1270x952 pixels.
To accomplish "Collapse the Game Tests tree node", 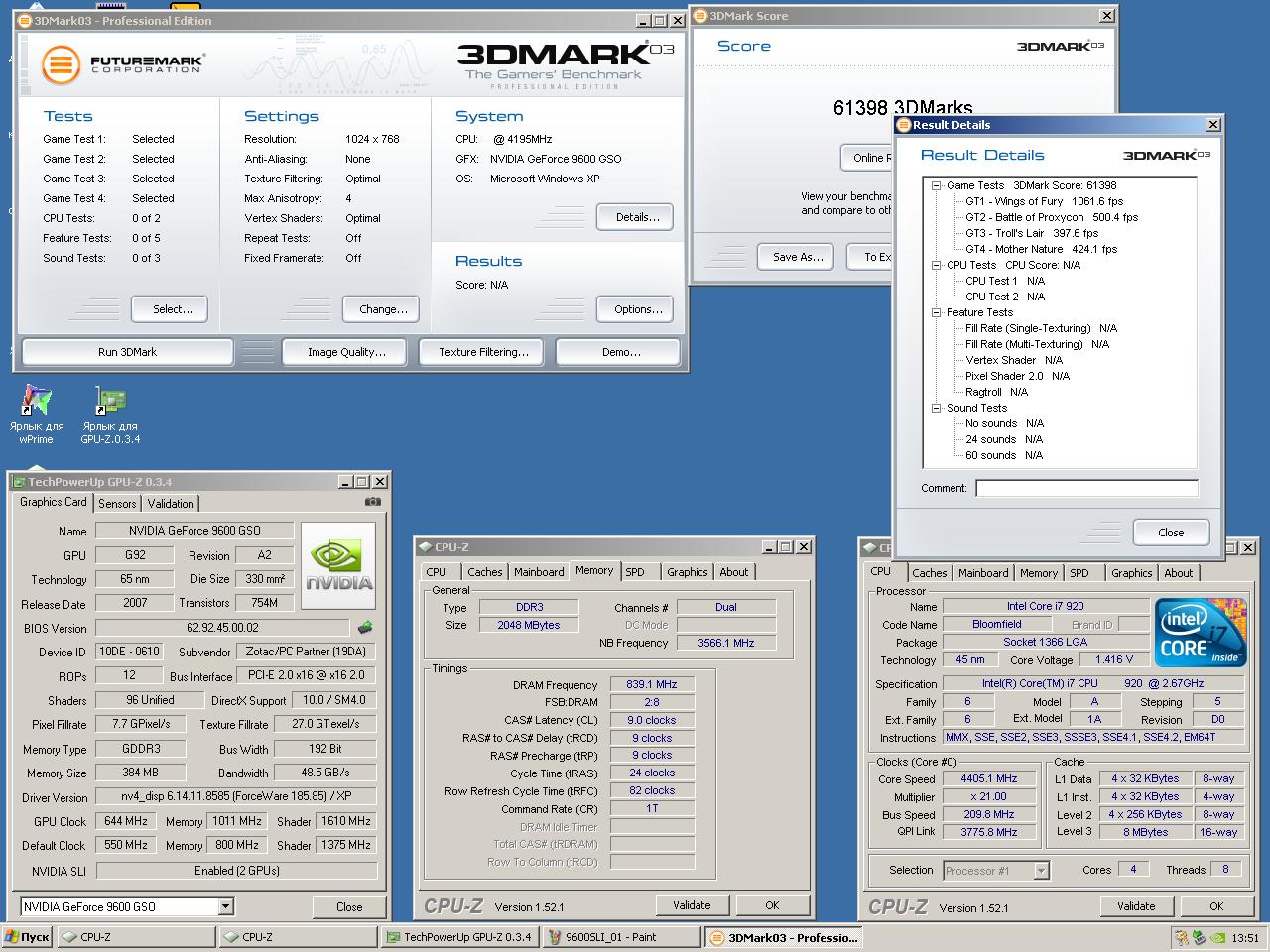I will [x=936, y=185].
